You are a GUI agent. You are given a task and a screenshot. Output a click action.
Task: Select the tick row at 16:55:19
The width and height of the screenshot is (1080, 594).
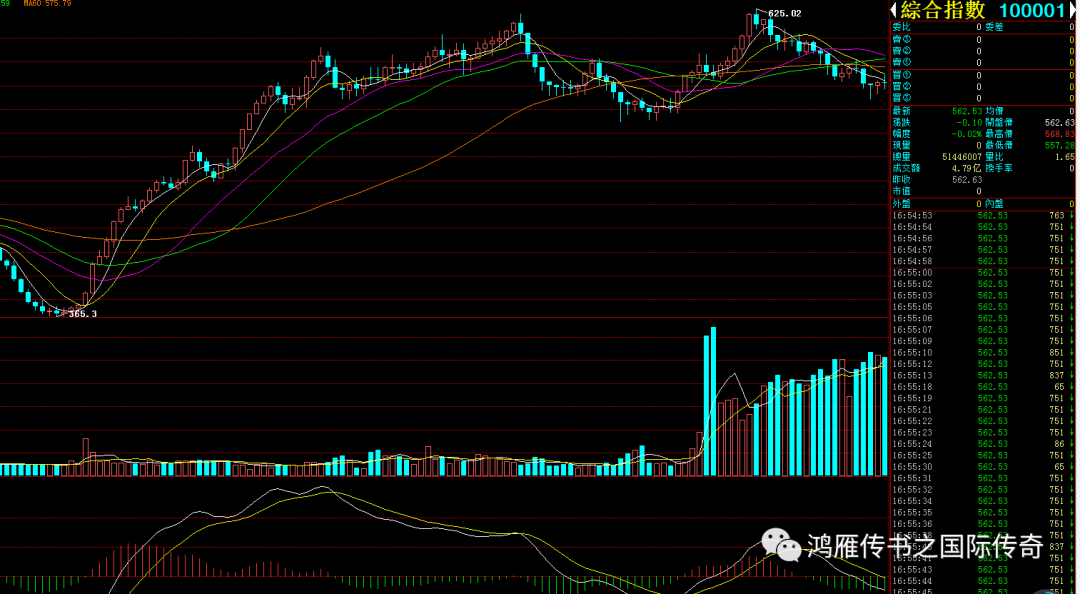(x=983, y=398)
